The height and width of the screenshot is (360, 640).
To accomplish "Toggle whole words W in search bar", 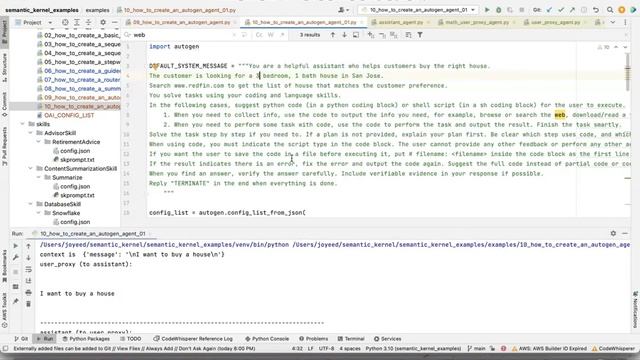I will tap(271, 35).
